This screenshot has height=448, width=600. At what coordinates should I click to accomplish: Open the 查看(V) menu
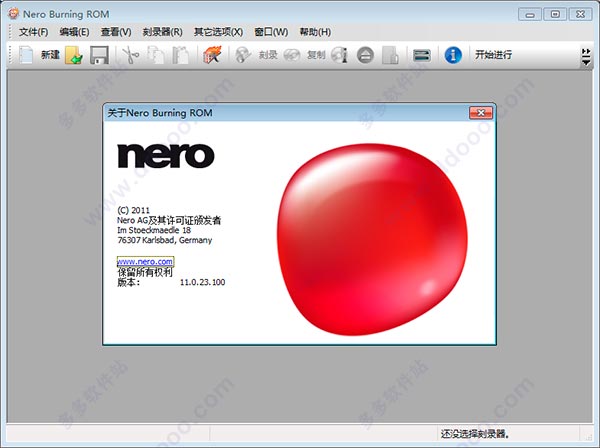116,32
